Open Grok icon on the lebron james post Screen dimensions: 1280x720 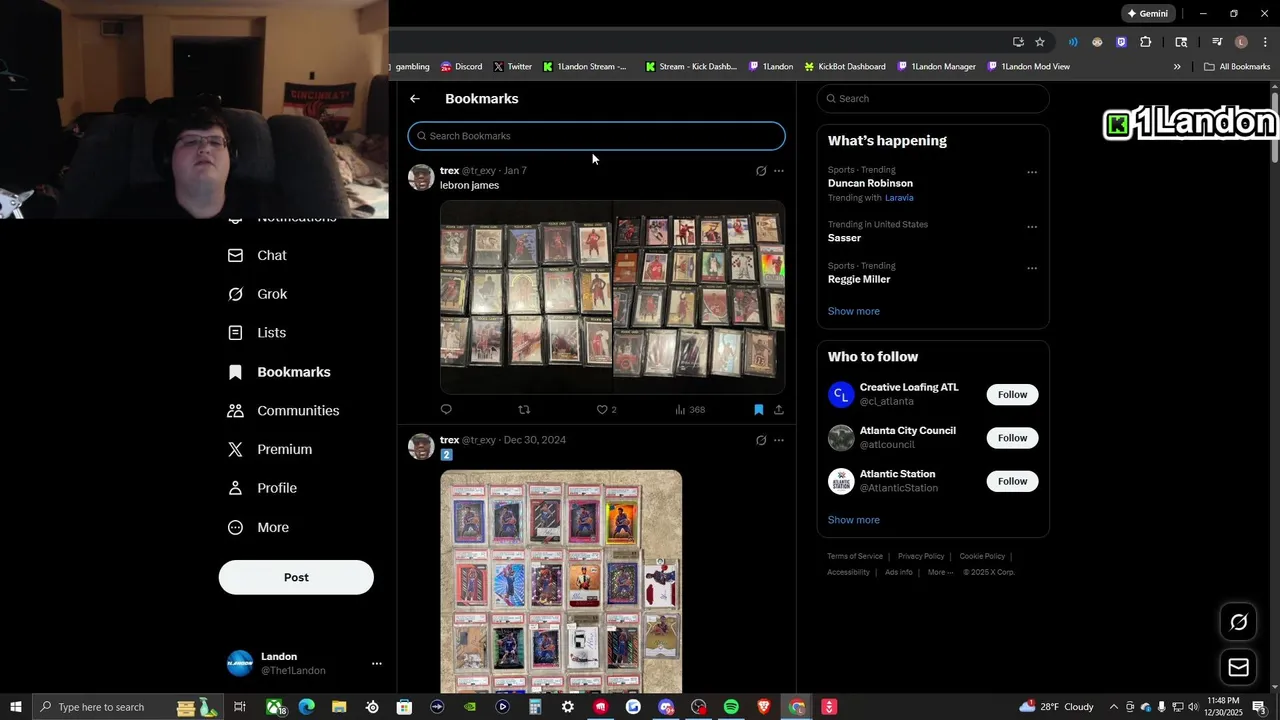click(x=761, y=171)
